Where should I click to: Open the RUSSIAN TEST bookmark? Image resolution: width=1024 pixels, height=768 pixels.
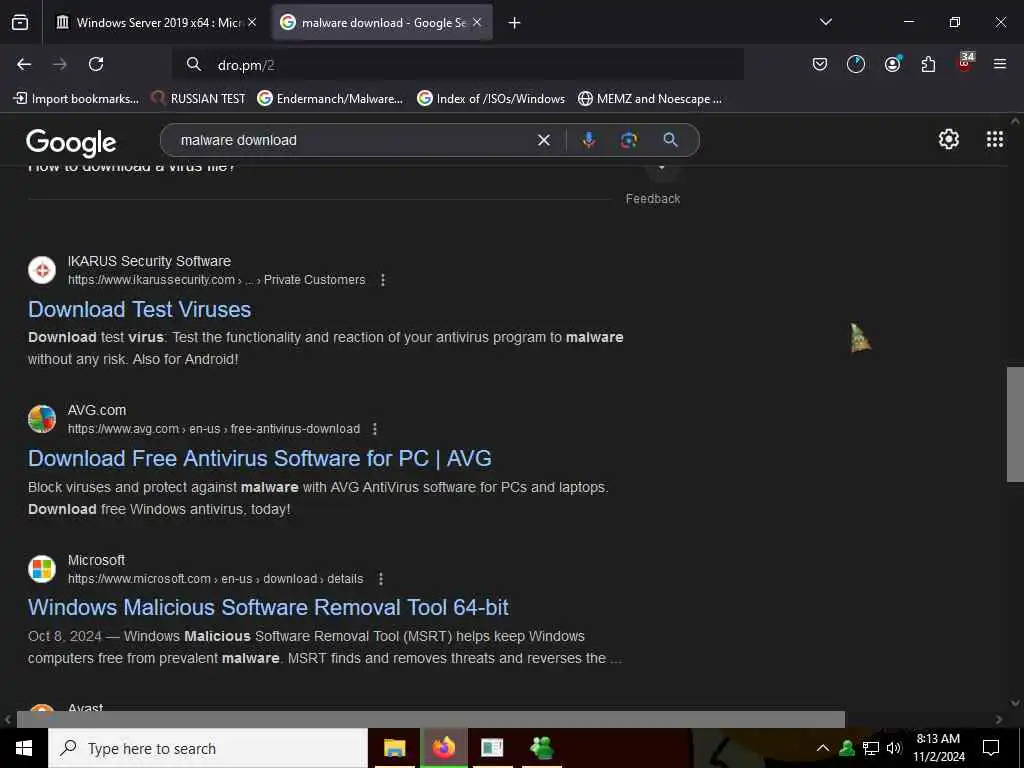[198, 99]
